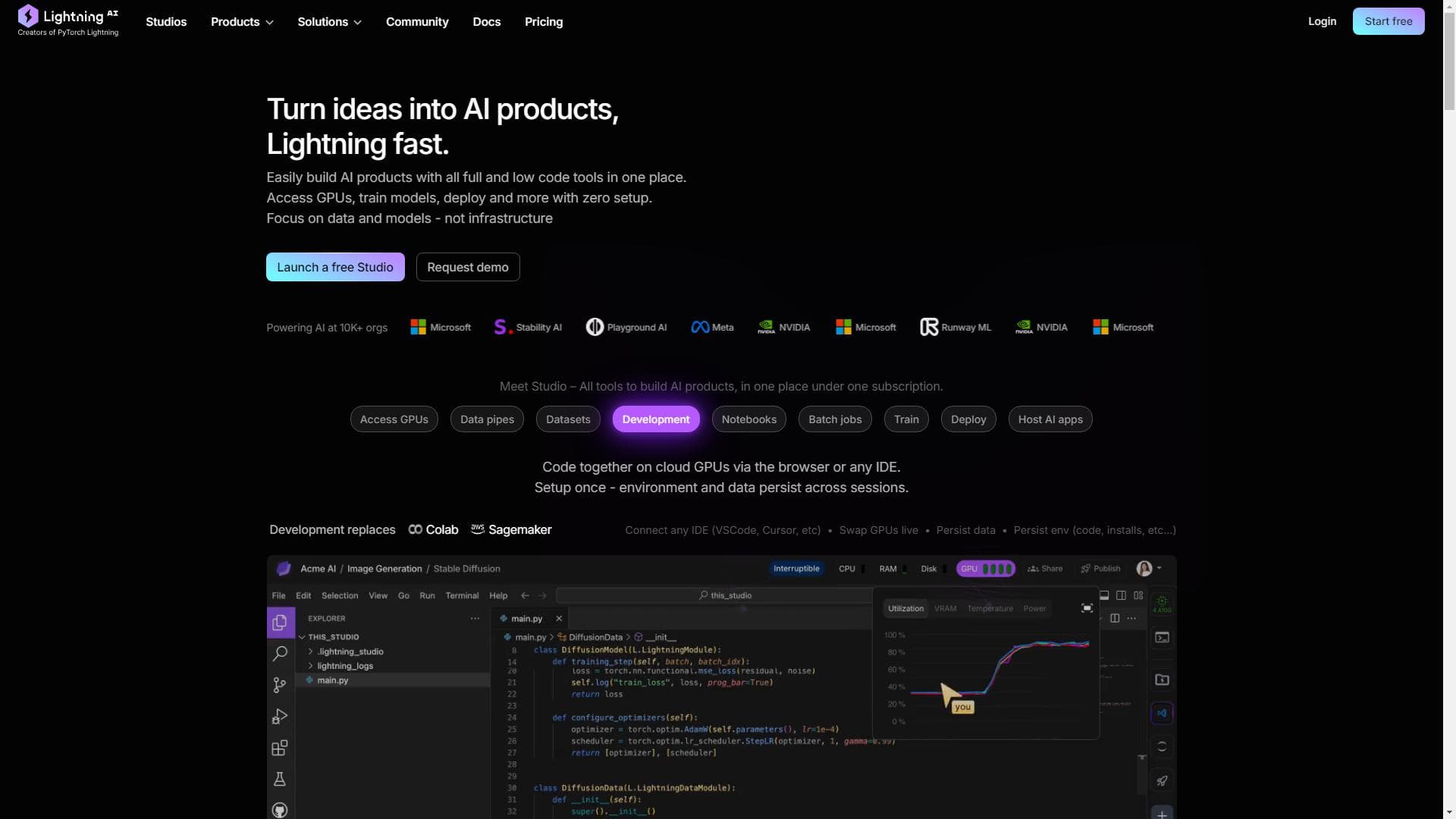This screenshot has width=1456, height=819.
Task: Expand the .lightning_studio folder
Action: pyautogui.click(x=350, y=651)
